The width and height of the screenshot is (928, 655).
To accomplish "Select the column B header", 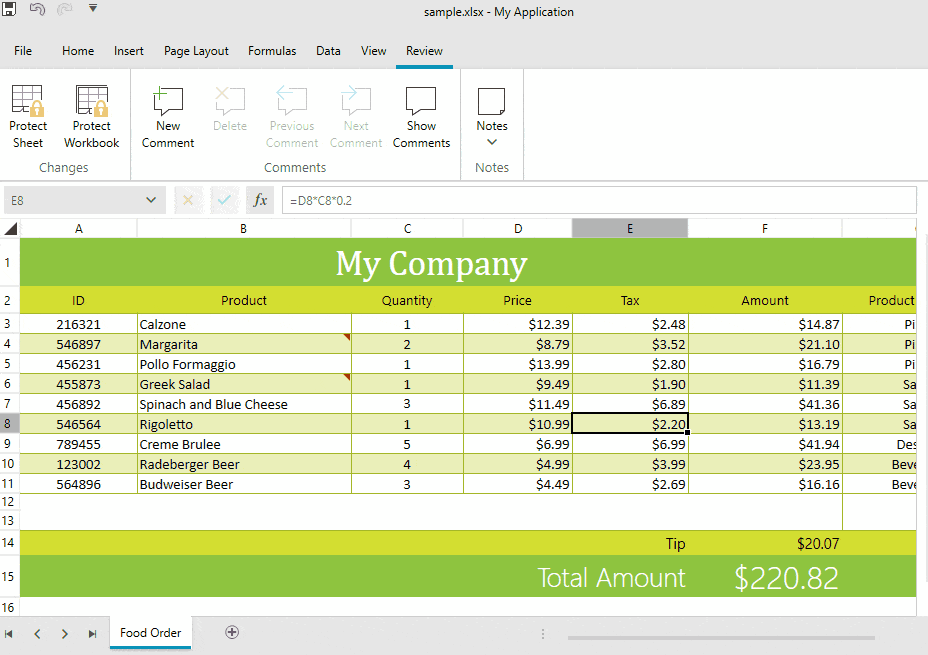I will tap(243, 229).
